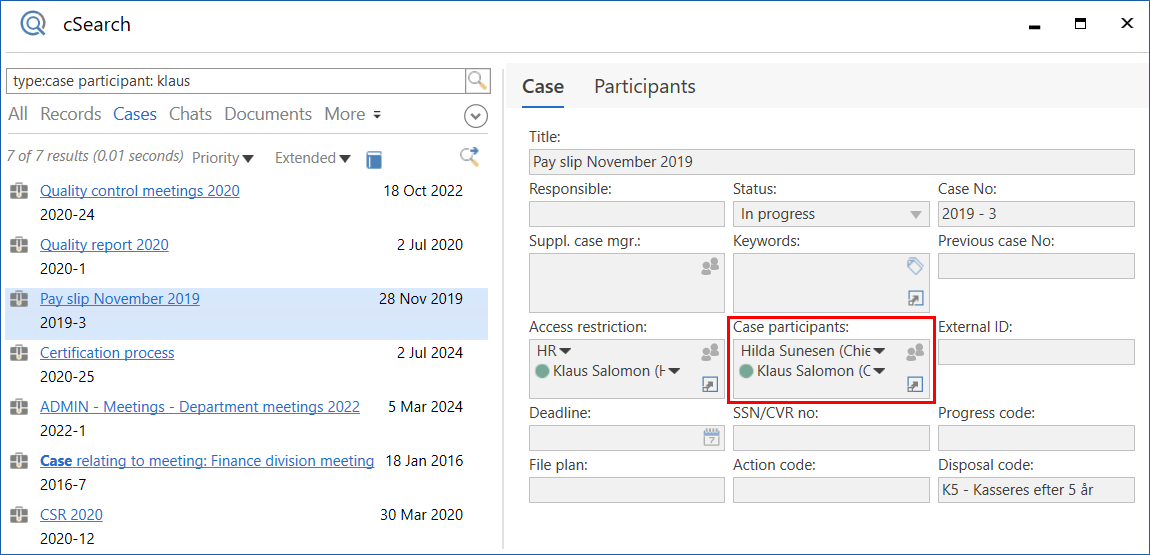Click the refresh search icon above results

(469, 157)
